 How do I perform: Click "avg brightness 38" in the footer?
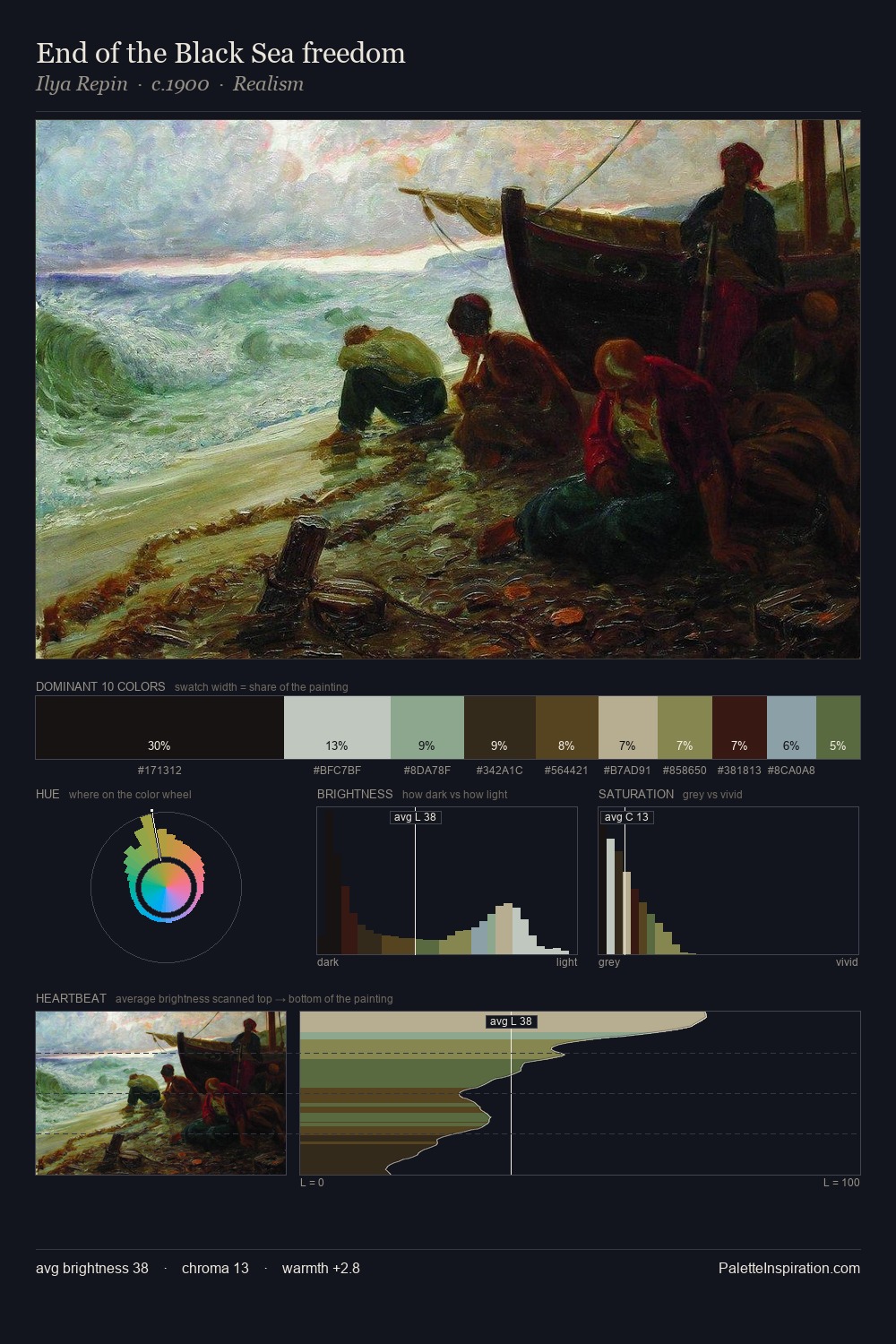[x=92, y=1268]
